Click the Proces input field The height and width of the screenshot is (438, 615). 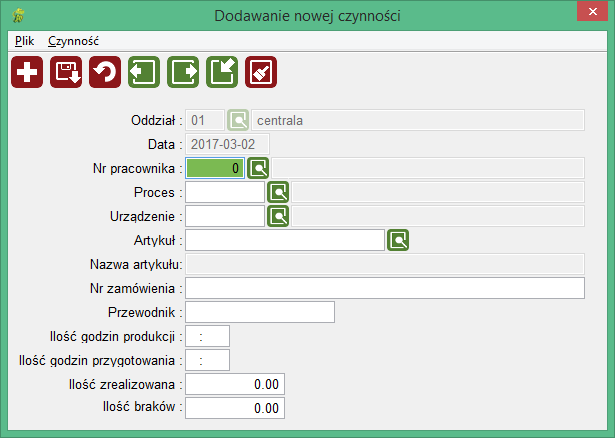[225, 192]
